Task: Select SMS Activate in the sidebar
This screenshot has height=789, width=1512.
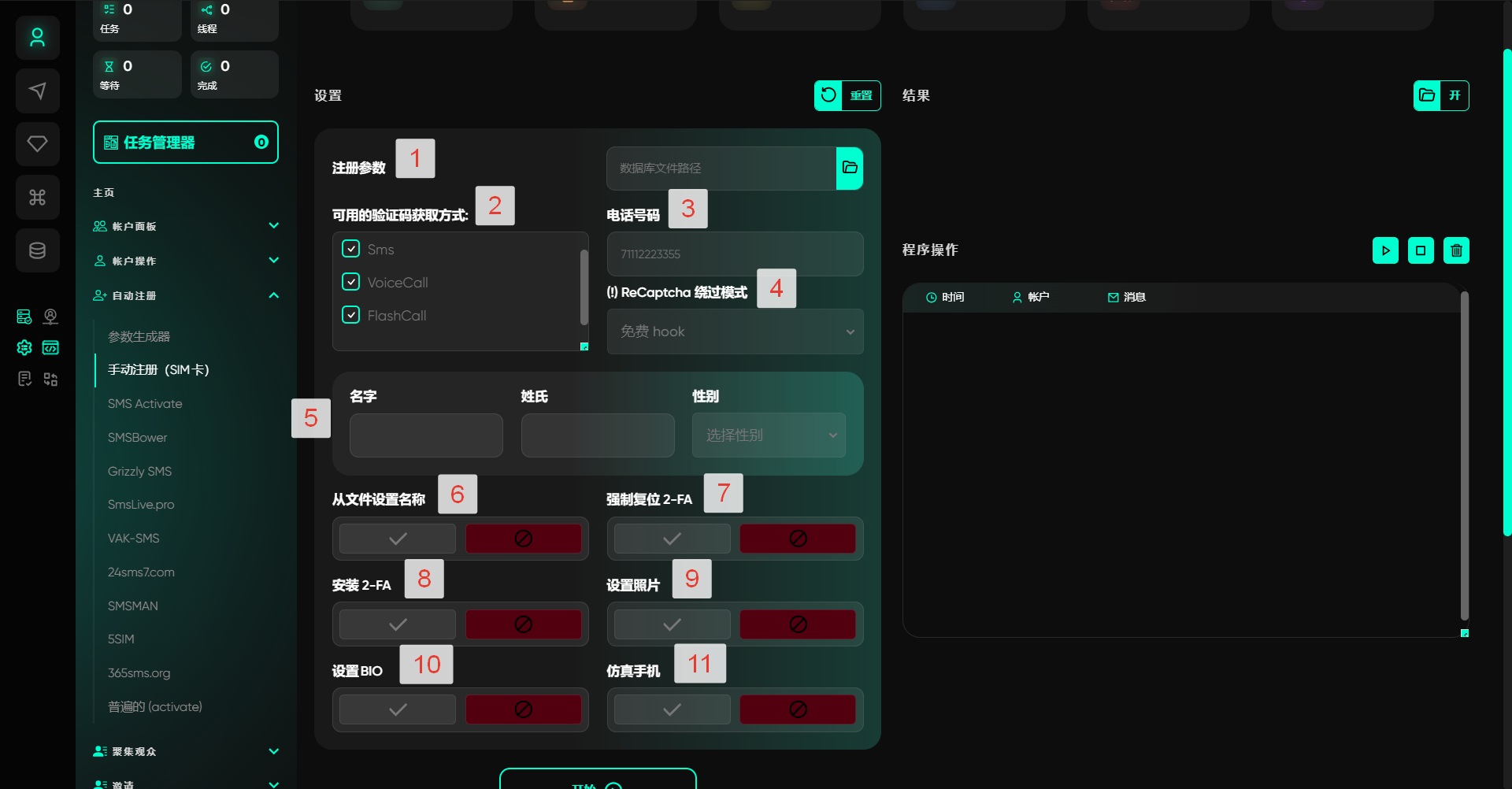Action: pos(145,403)
